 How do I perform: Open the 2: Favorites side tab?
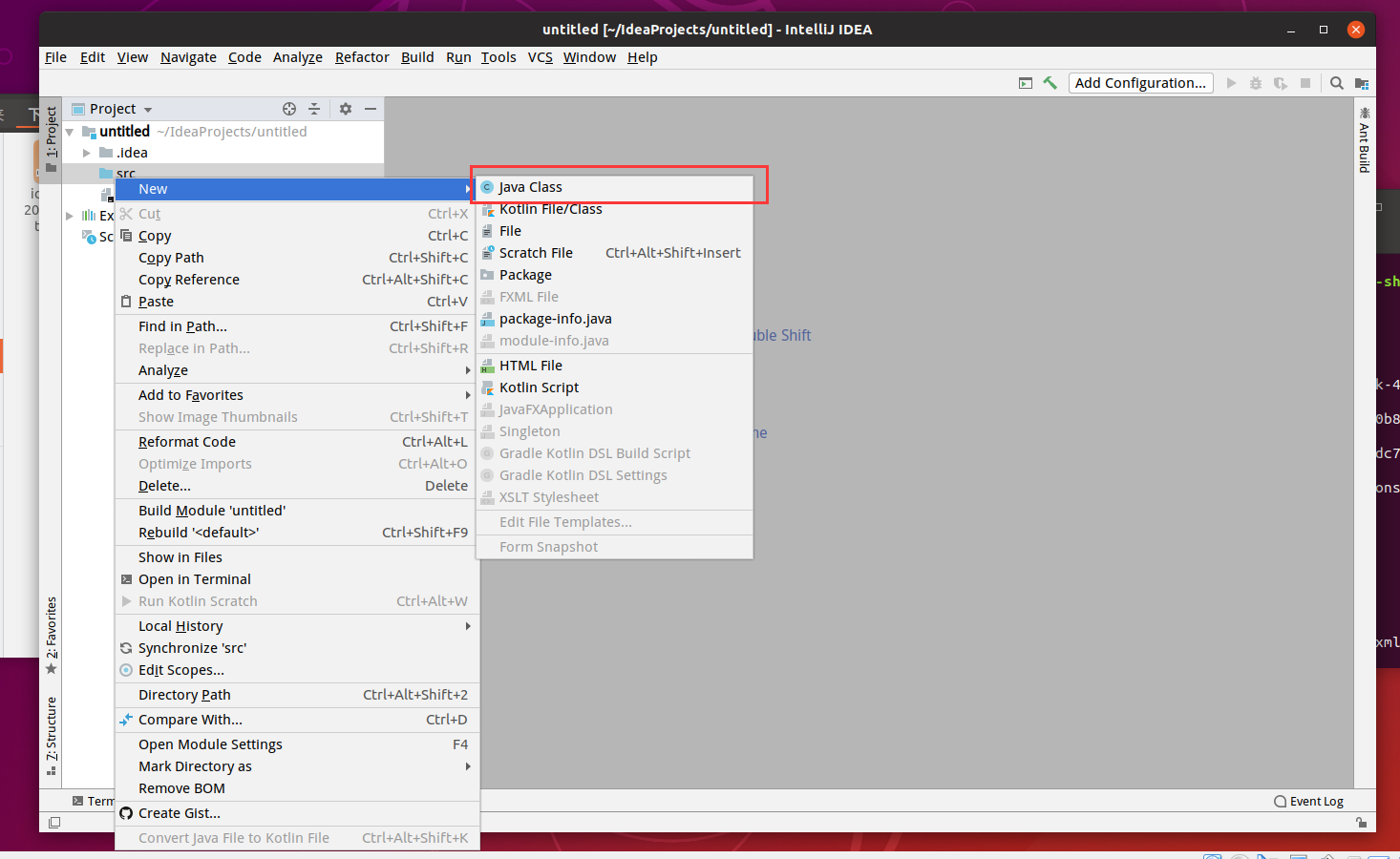click(52, 635)
